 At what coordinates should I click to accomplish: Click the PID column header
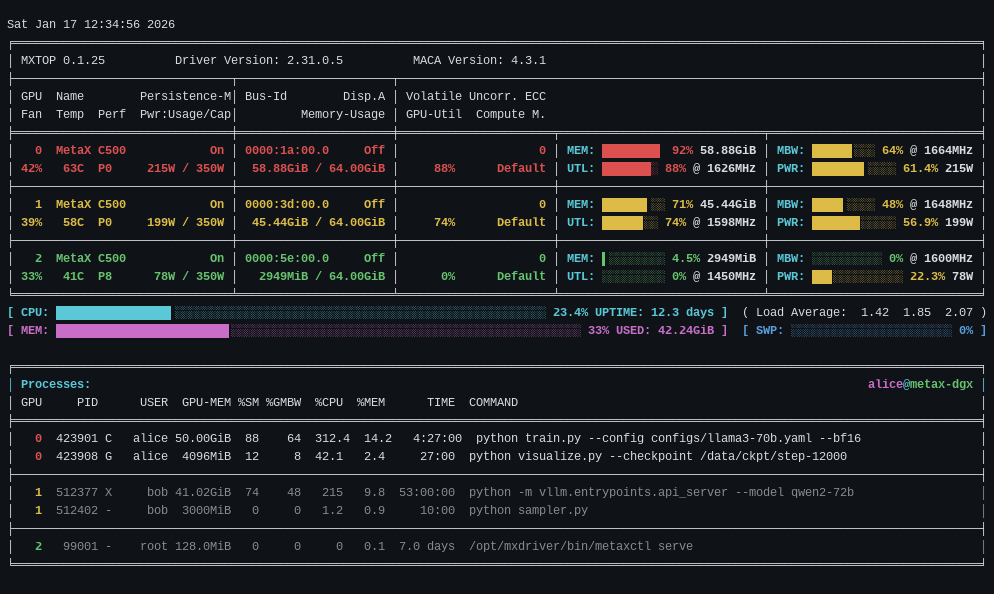pos(87,403)
